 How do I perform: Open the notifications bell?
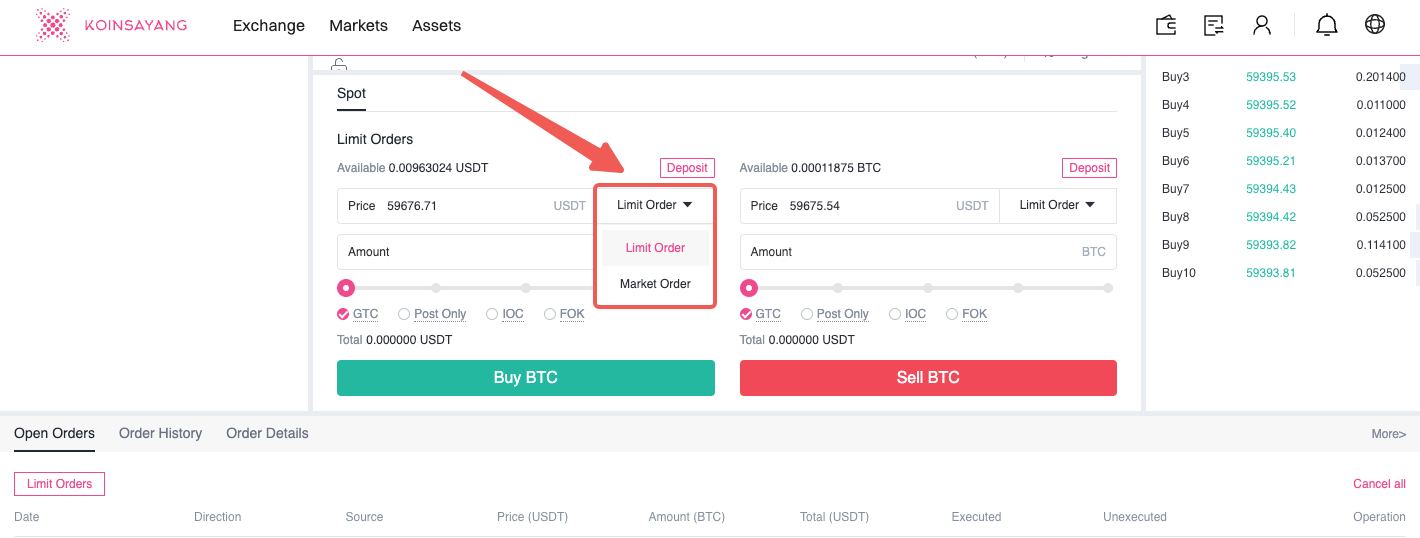pos(1327,25)
